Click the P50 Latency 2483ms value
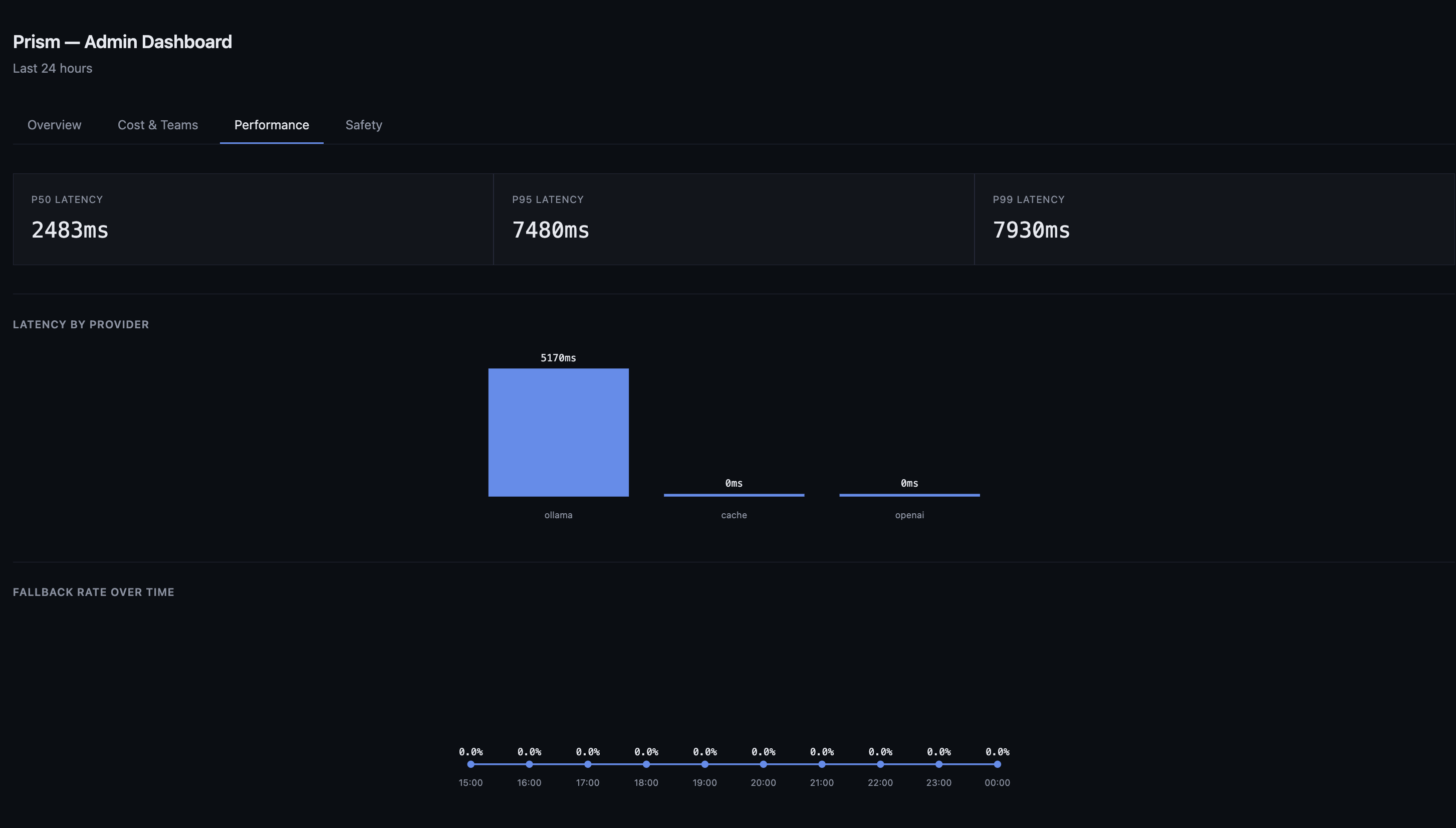1456x828 pixels. 70,231
